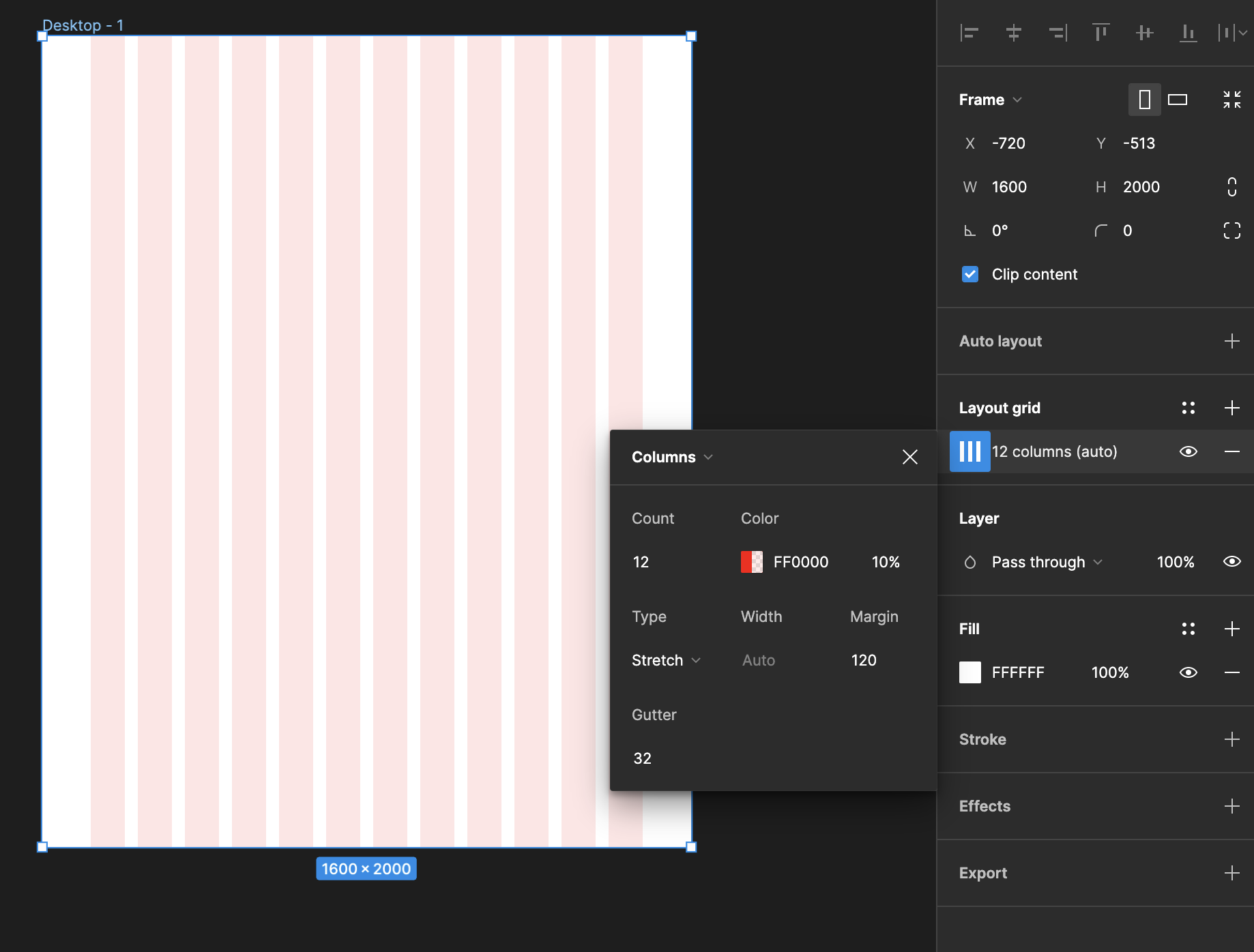Click the FF0000 grid color swatch
1254x952 pixels.
(x=752, y=562)
